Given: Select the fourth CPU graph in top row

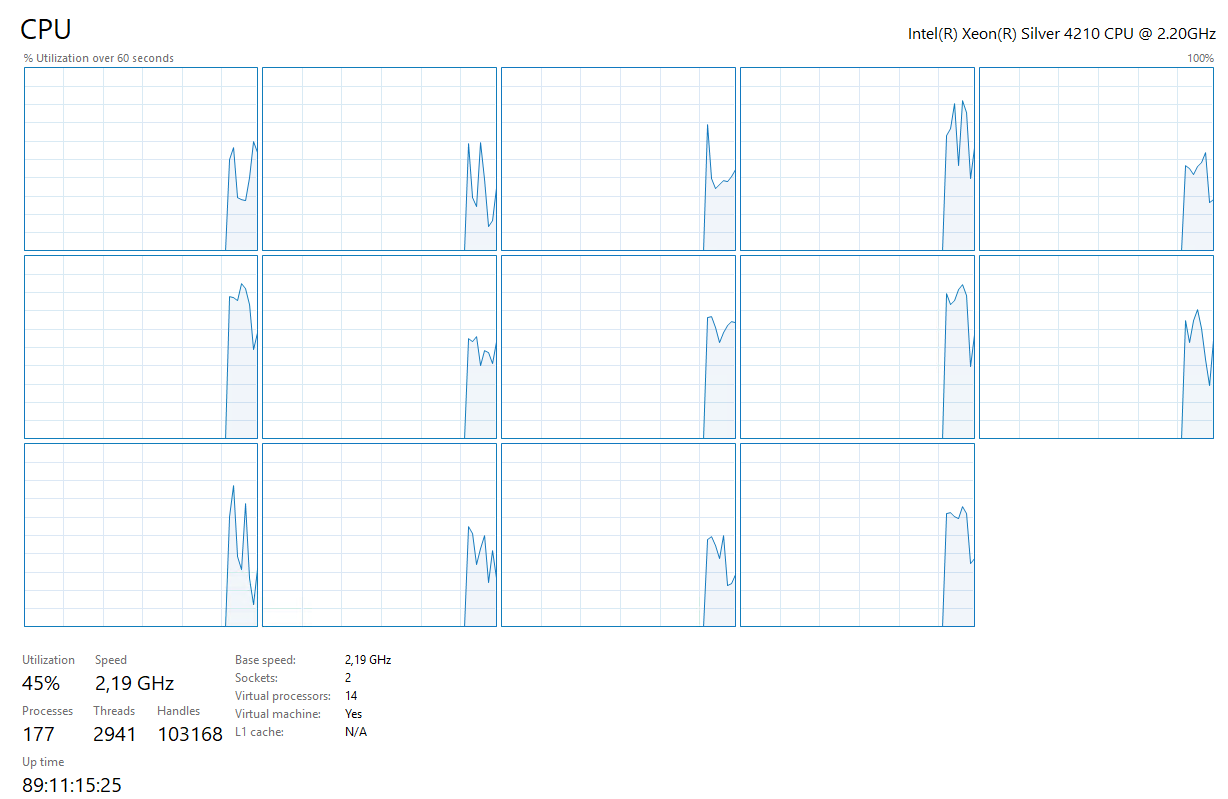Looking at the screenshot, I should [858, 159].
